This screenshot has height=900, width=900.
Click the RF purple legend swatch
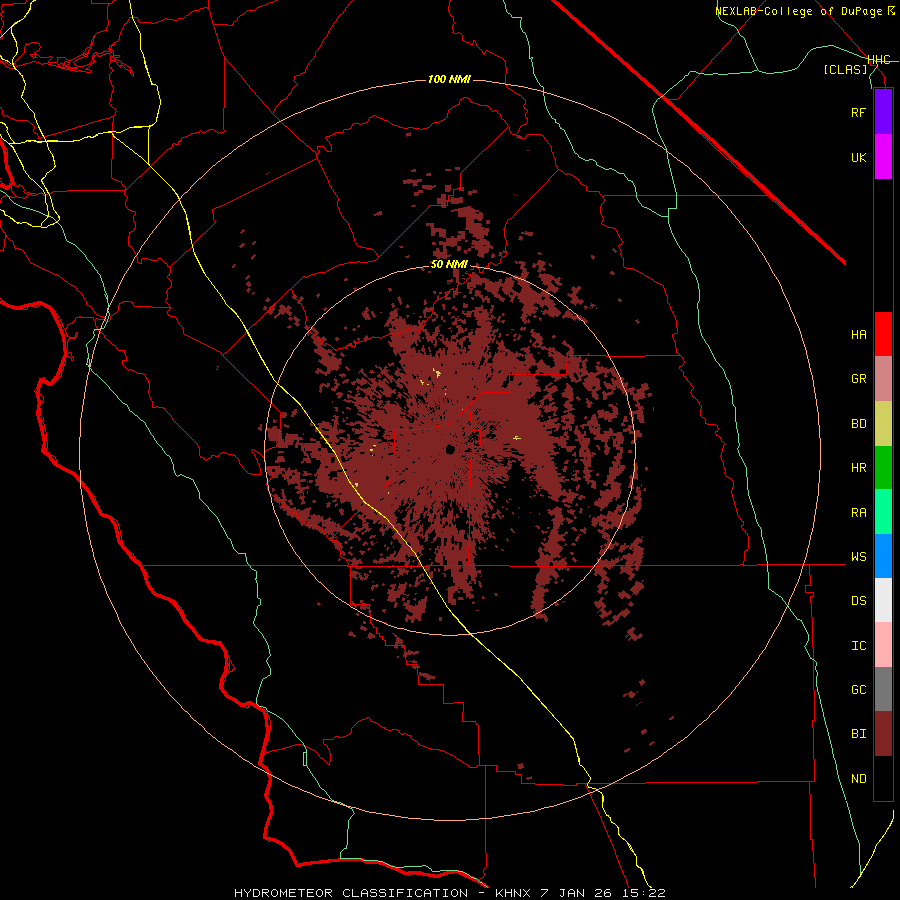(883, 112)
